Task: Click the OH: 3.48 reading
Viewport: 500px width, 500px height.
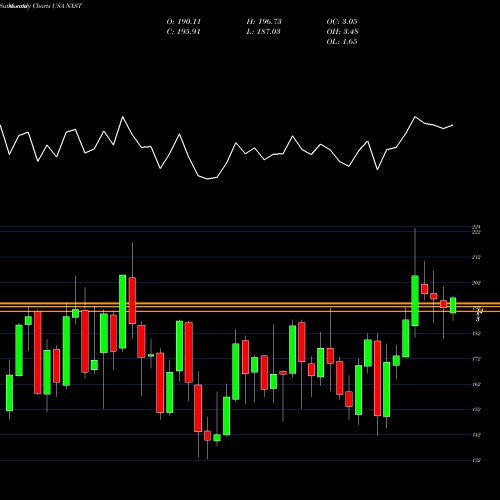Action: (342, 32)
